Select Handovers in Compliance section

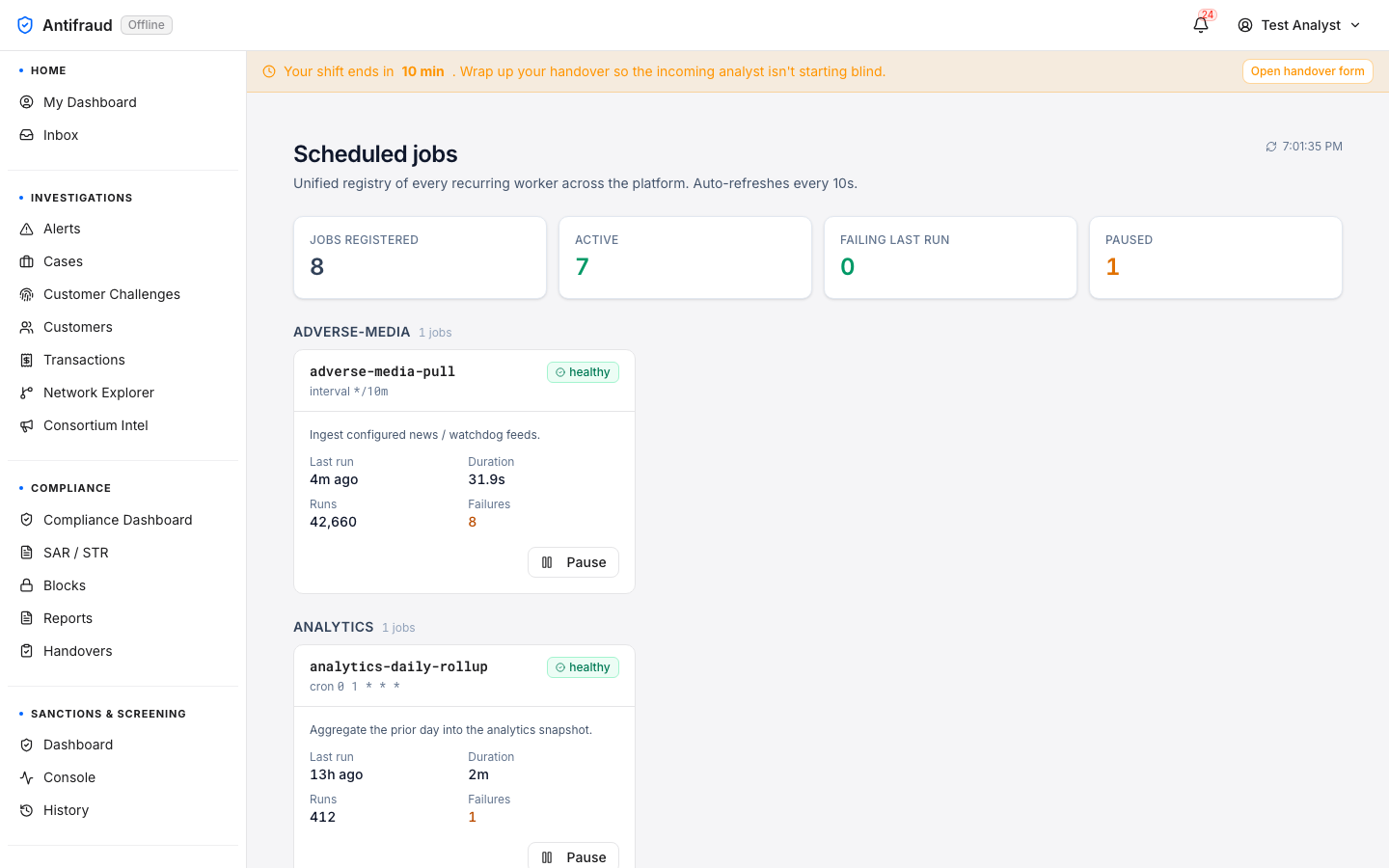click(x=123, y=651)
